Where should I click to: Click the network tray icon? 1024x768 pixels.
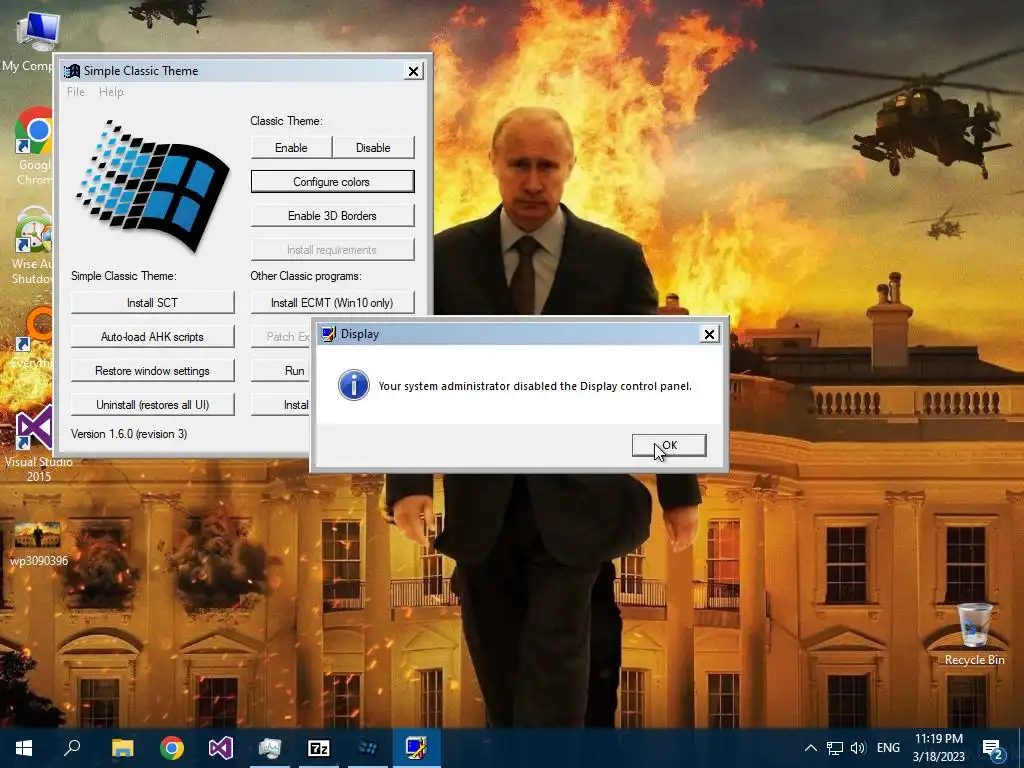point(835,748)
